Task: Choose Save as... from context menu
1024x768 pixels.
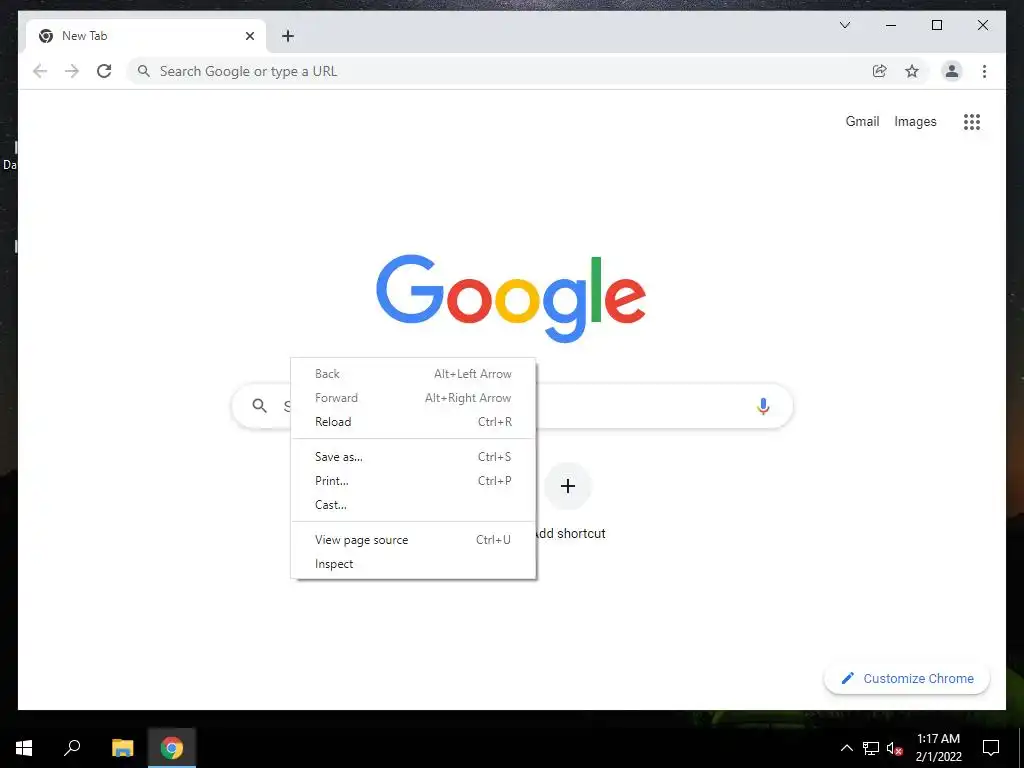Action: coord(413,457)
